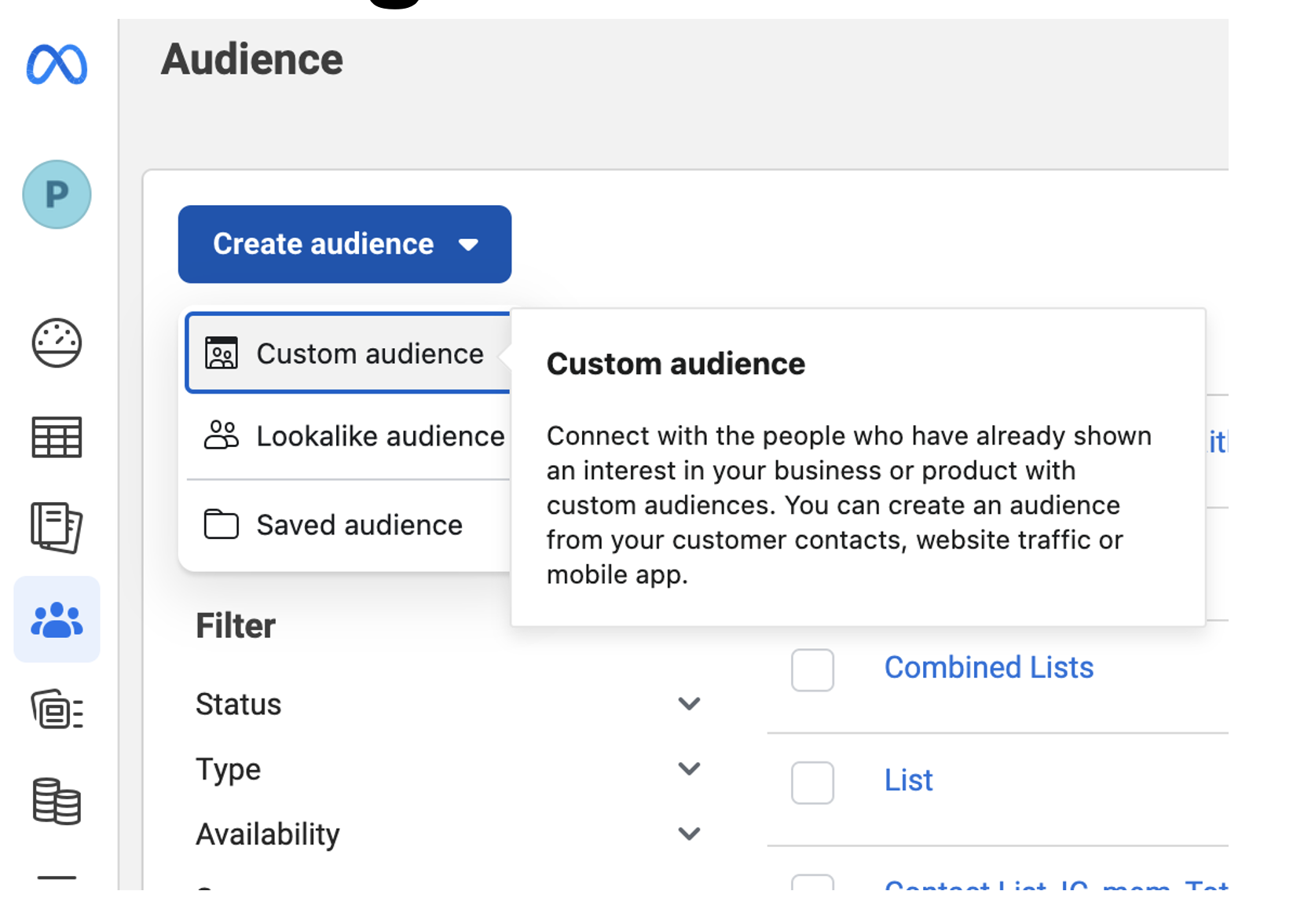Open the ads reporting list icon
1304x924 pixels.
57,709
